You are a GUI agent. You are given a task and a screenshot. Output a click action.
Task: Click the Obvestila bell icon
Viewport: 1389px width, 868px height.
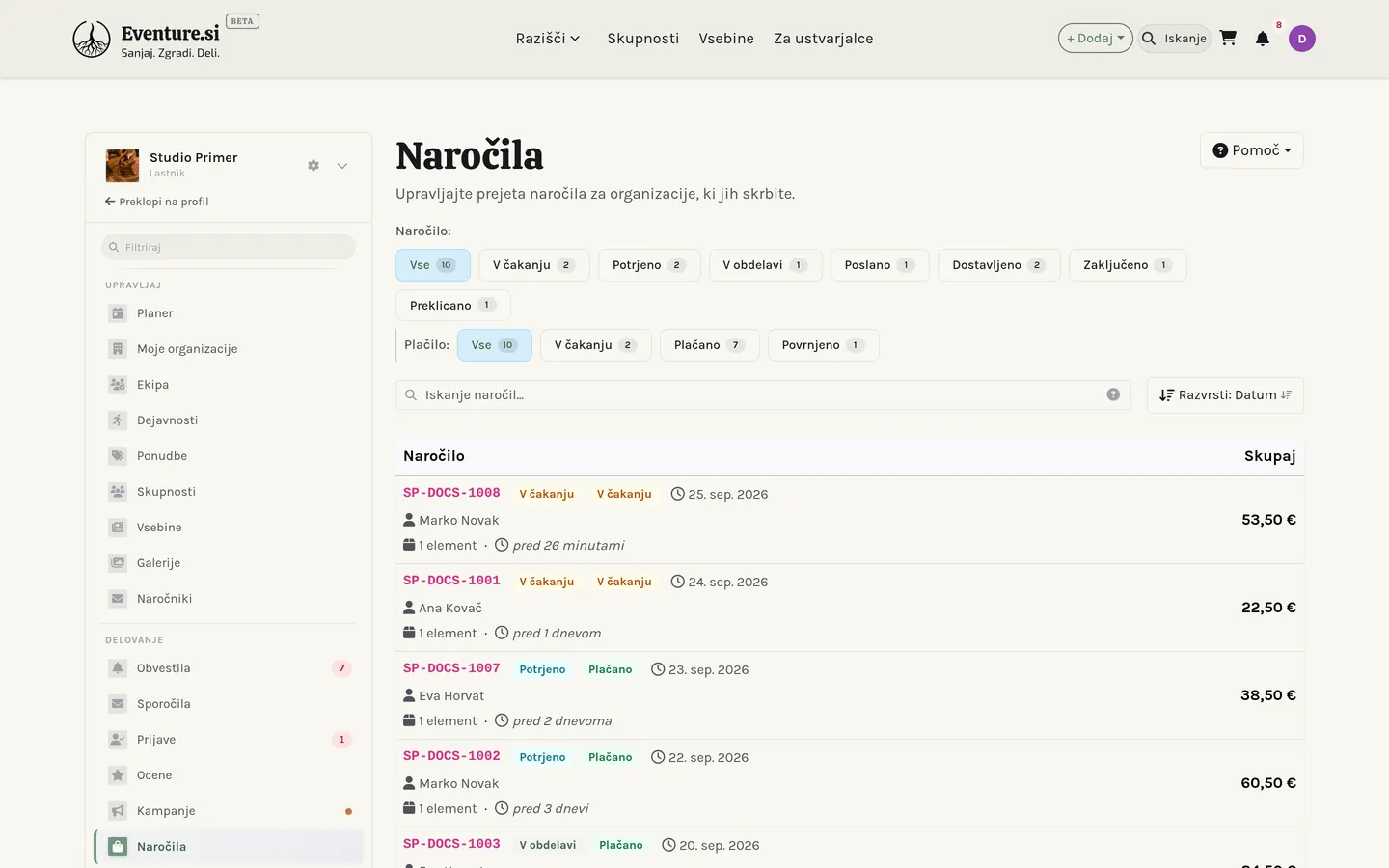click(118, 668)
